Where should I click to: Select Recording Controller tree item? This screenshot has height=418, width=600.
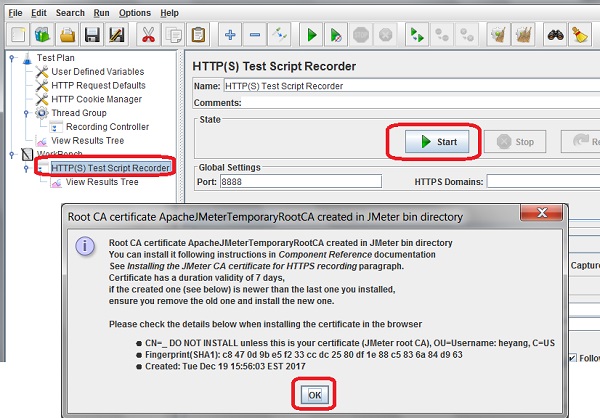tap(107, 127)
